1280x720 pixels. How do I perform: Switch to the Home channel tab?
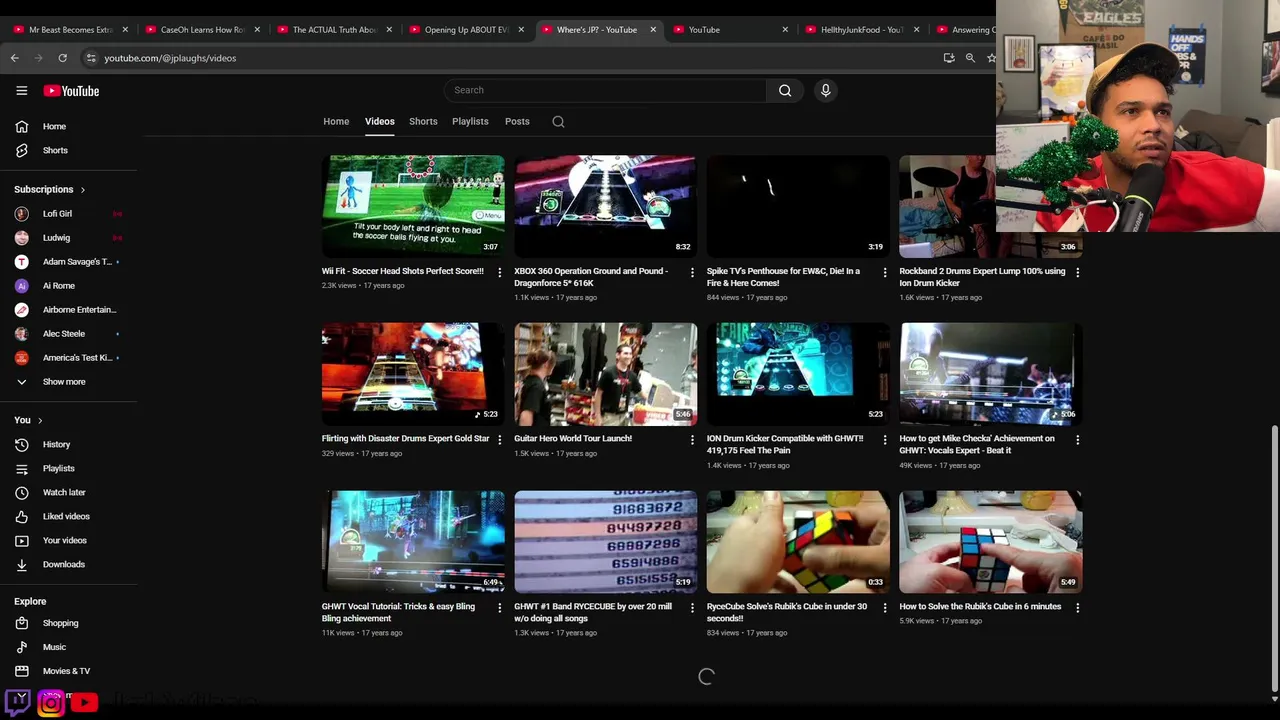coord(336,122)
